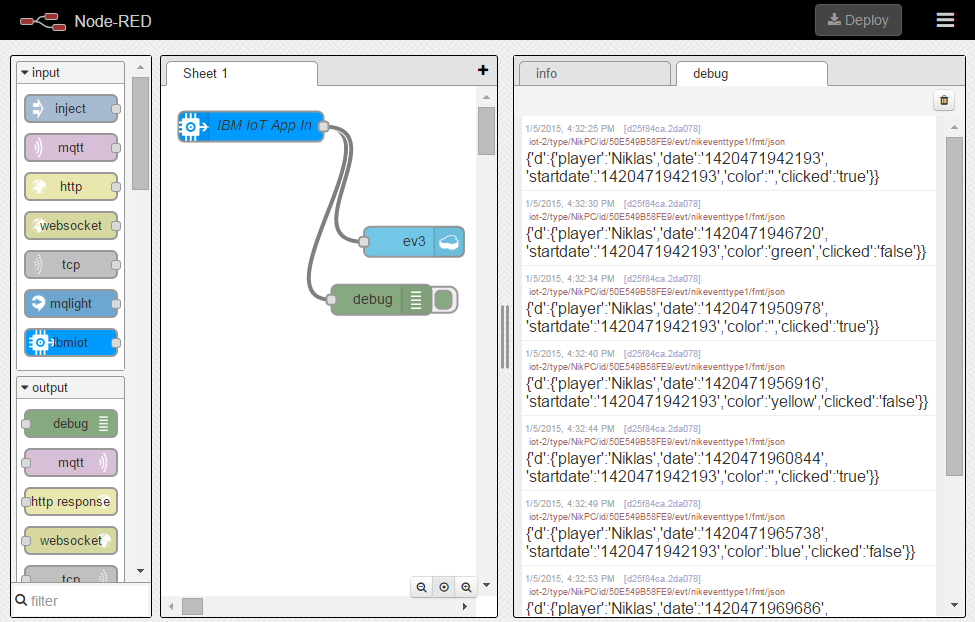Image resolution: width=975 pixels, height=622 pixels.
Task: Toggle the debug node output button
Action: pos(444,300)
